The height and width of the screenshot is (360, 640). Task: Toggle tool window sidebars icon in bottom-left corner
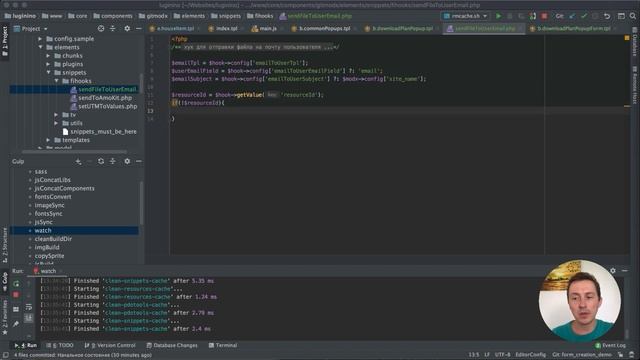click(x=5, y=355)
